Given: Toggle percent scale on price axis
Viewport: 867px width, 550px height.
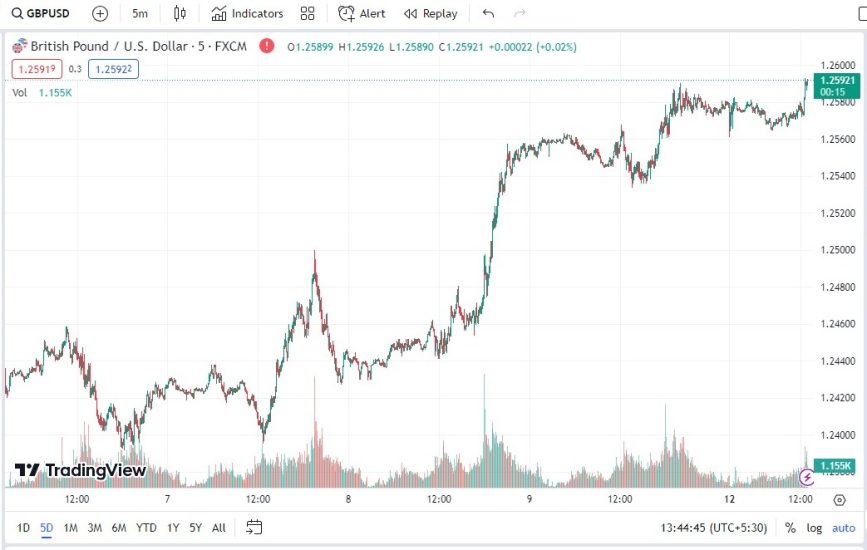Looking at the screenshot, I should [x=790, y=528].
